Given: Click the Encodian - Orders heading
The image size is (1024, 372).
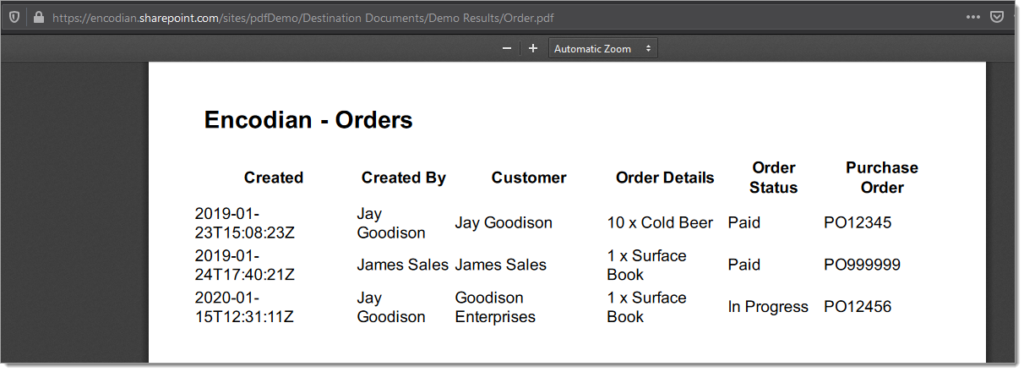Looking at the screenshot, I should coord(308,120).
